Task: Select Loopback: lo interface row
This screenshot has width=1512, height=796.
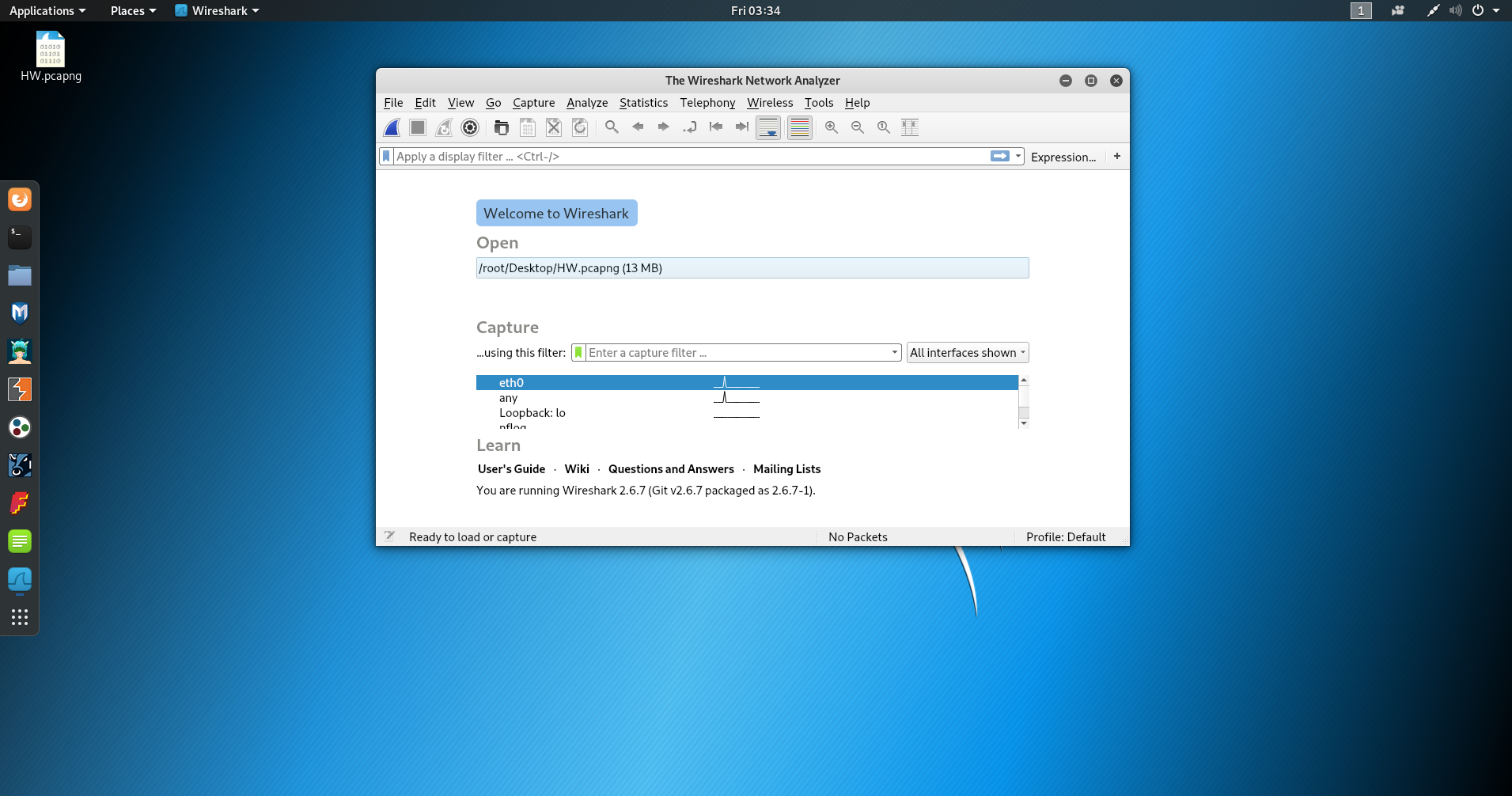Action: tap(747, 413)
